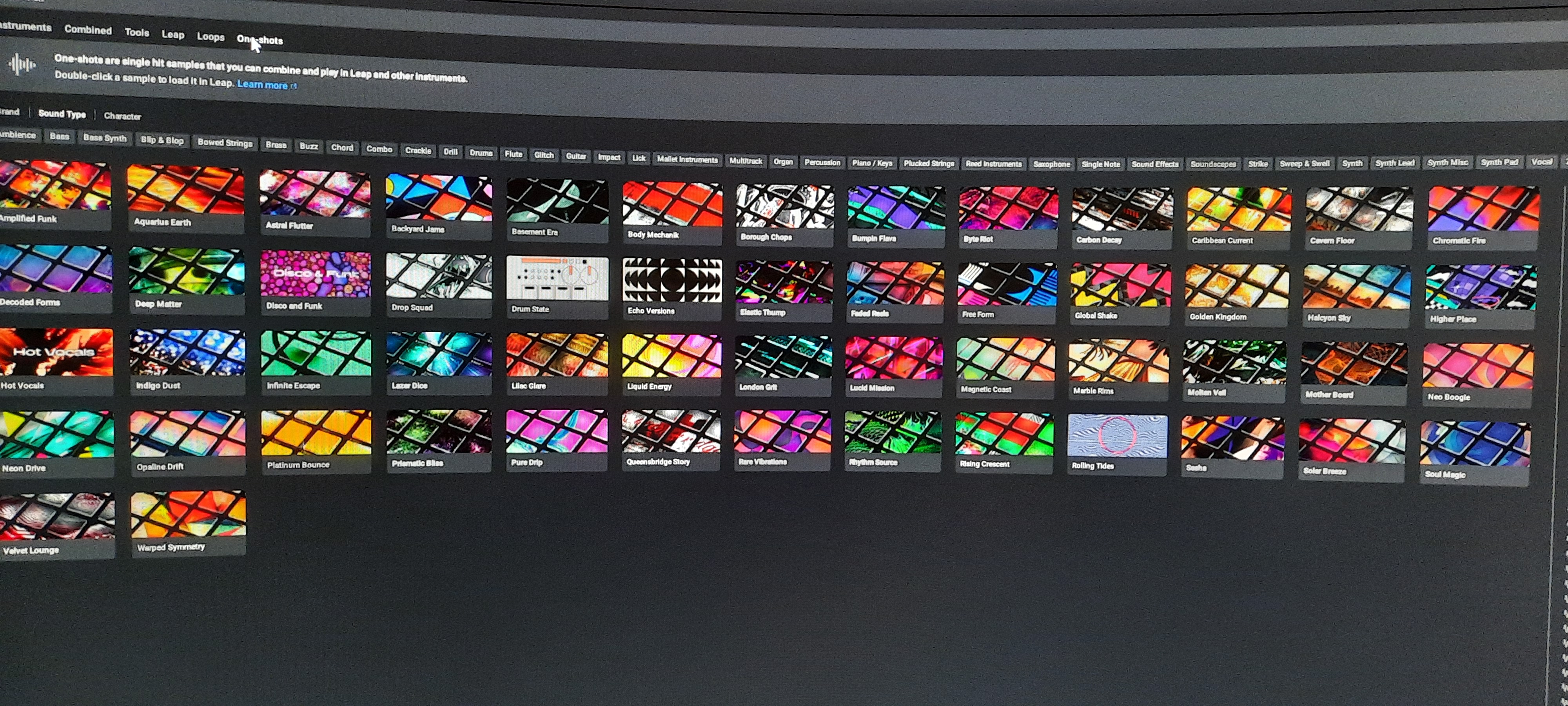Open Disco and Funk pack artwork

coord(315,274)
